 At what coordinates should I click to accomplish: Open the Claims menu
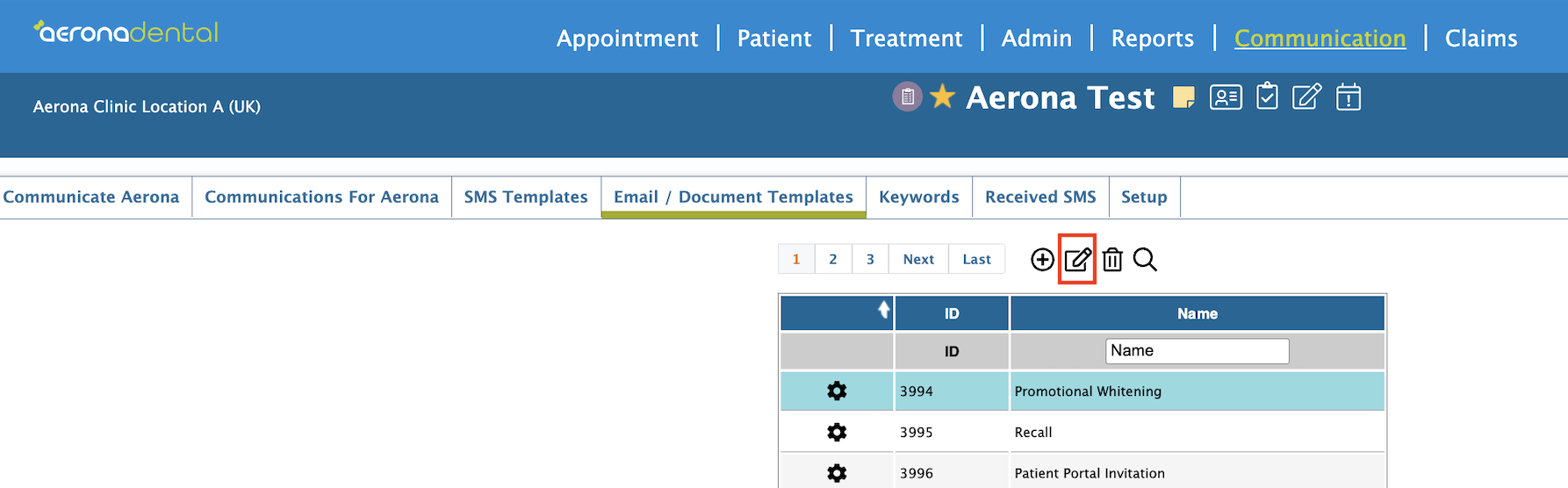[x=1481, y=39]
